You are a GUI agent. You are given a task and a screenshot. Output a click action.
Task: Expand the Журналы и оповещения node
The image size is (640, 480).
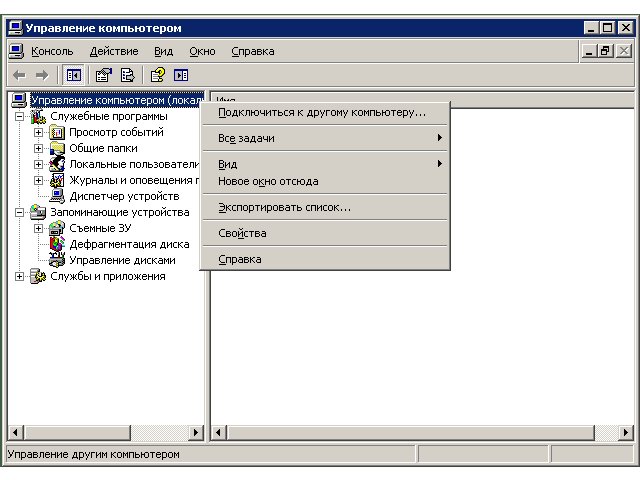(38, 180)
